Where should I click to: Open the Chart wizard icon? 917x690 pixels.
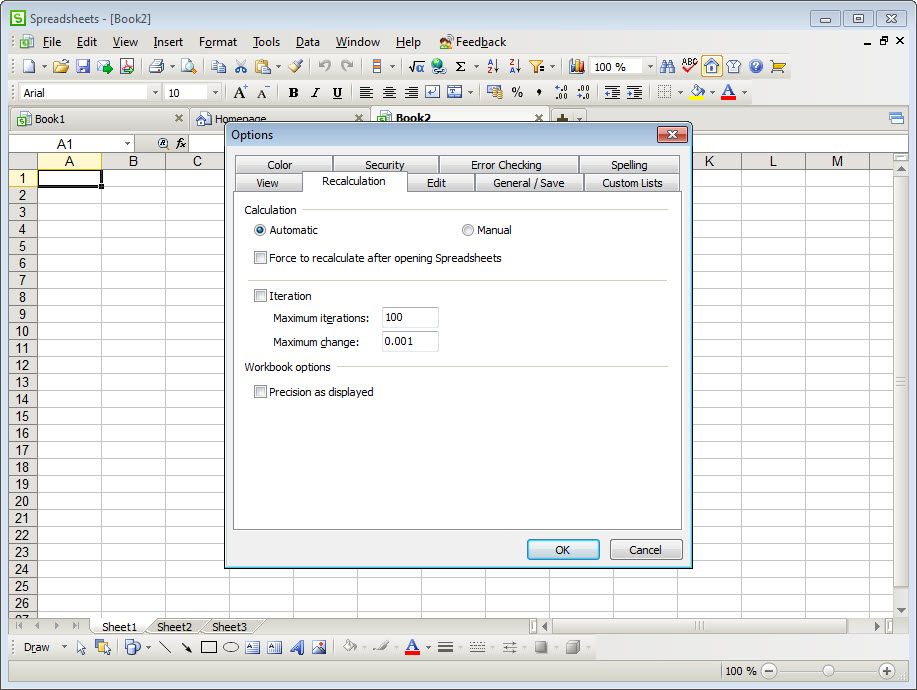click(577, 67)
